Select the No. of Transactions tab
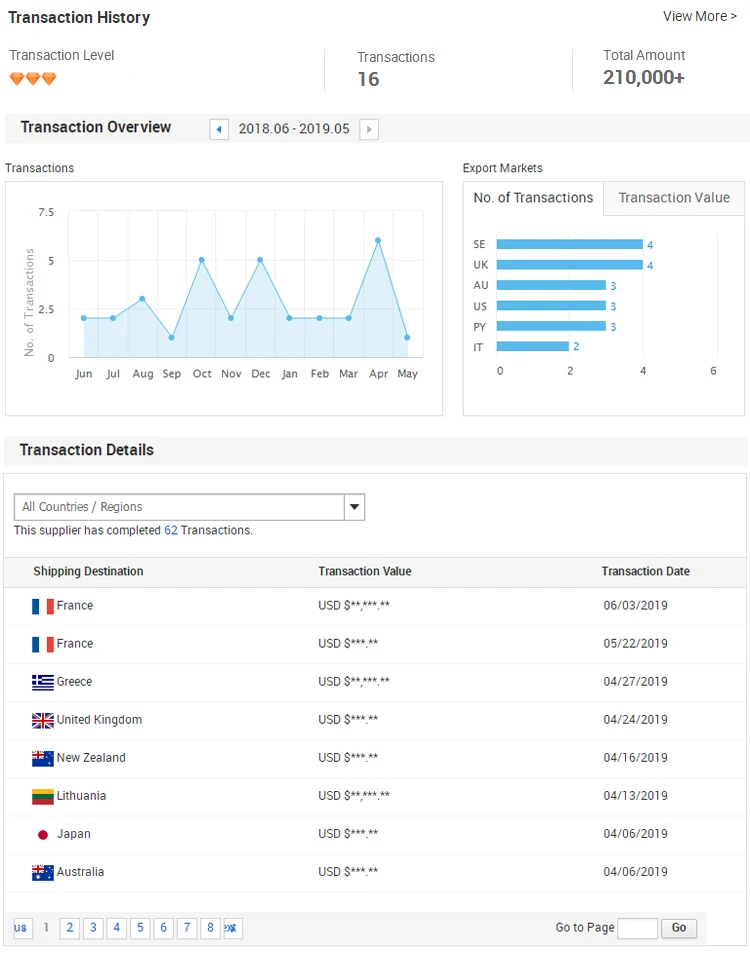This screenshot has height=964, width=750. [533, 198]
